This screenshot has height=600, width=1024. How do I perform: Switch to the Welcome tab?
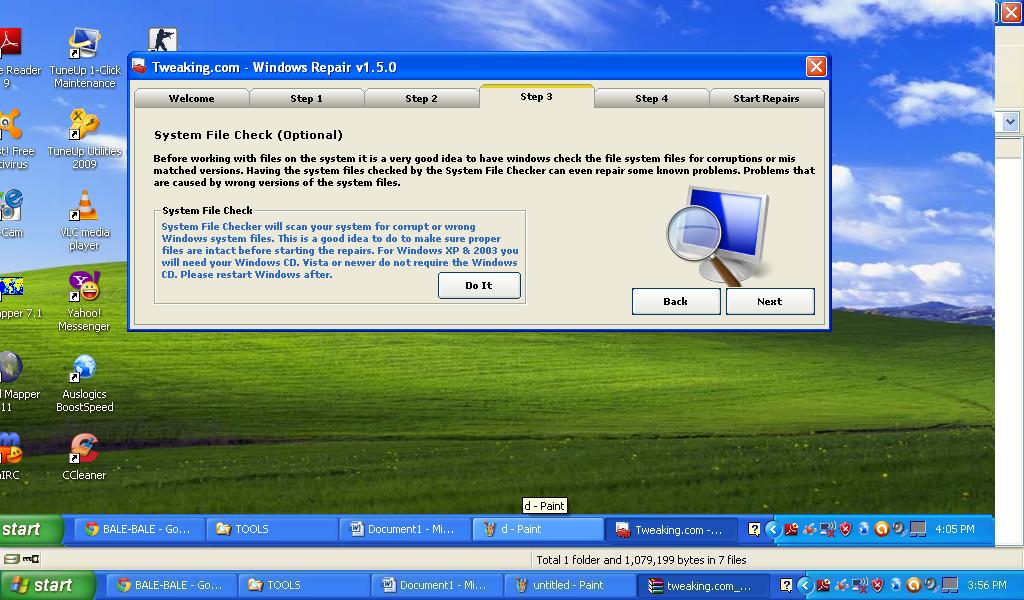click(191, 99)
